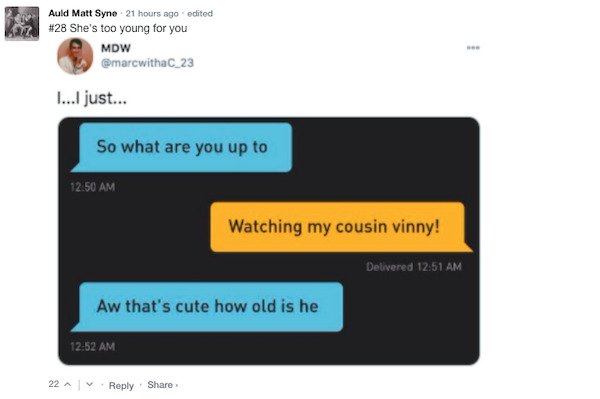Click the 'Aw that's cute how old is he' message
This screenshot has height=399, width=600.
[x=207, y=307]
